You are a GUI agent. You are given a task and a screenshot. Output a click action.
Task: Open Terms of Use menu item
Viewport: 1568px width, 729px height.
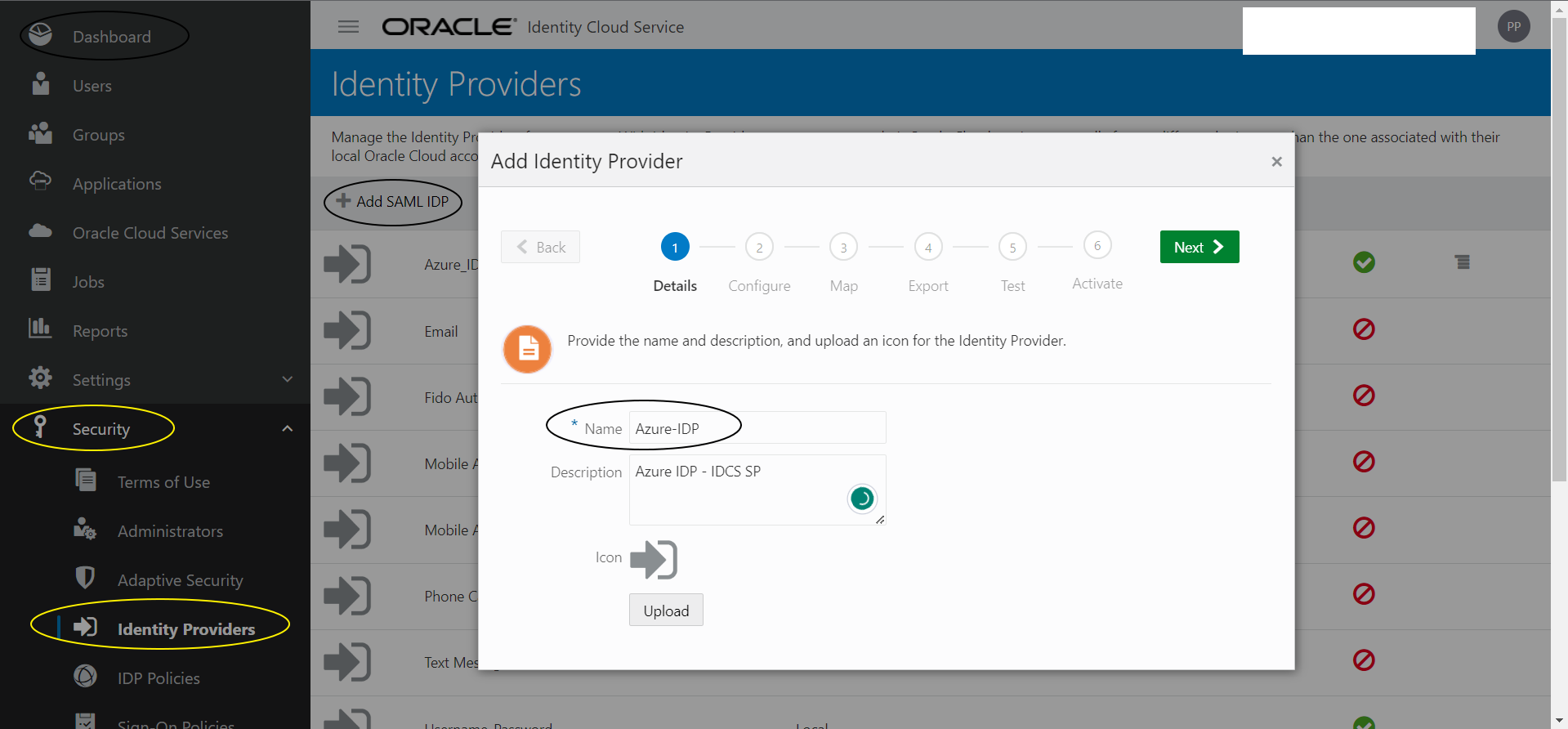tap(163, 482)
